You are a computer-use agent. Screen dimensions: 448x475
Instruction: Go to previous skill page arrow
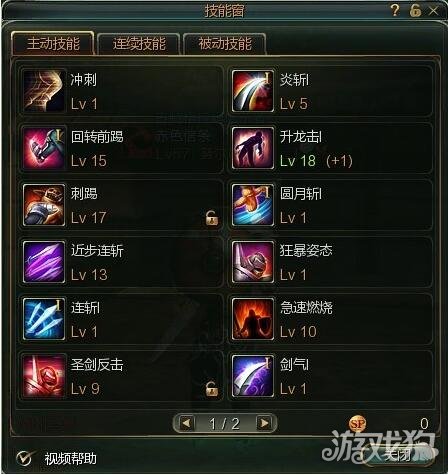(186, 423)
